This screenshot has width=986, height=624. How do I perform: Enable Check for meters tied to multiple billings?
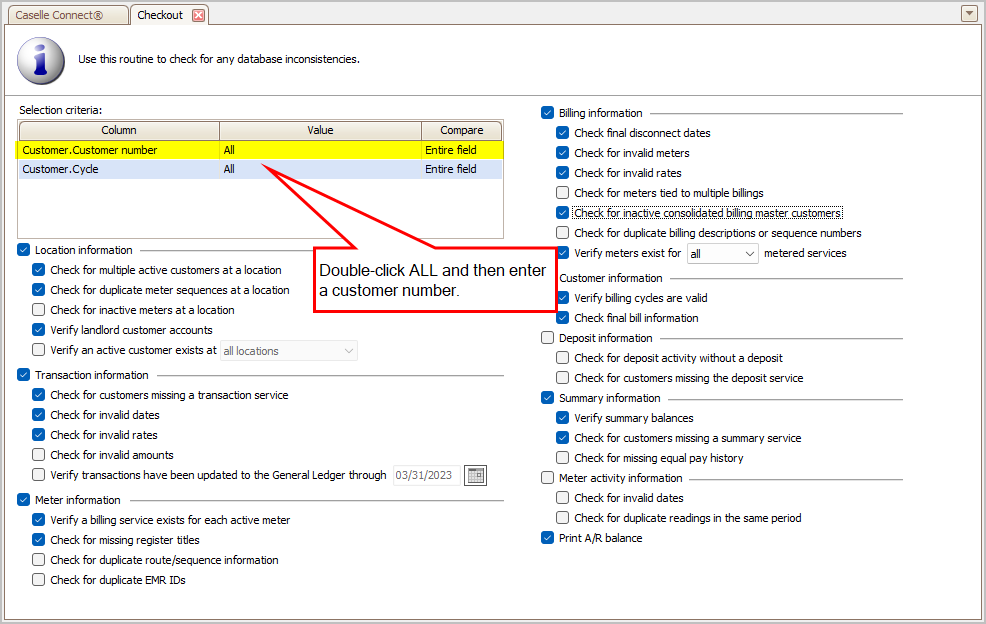tap(563, 193)
